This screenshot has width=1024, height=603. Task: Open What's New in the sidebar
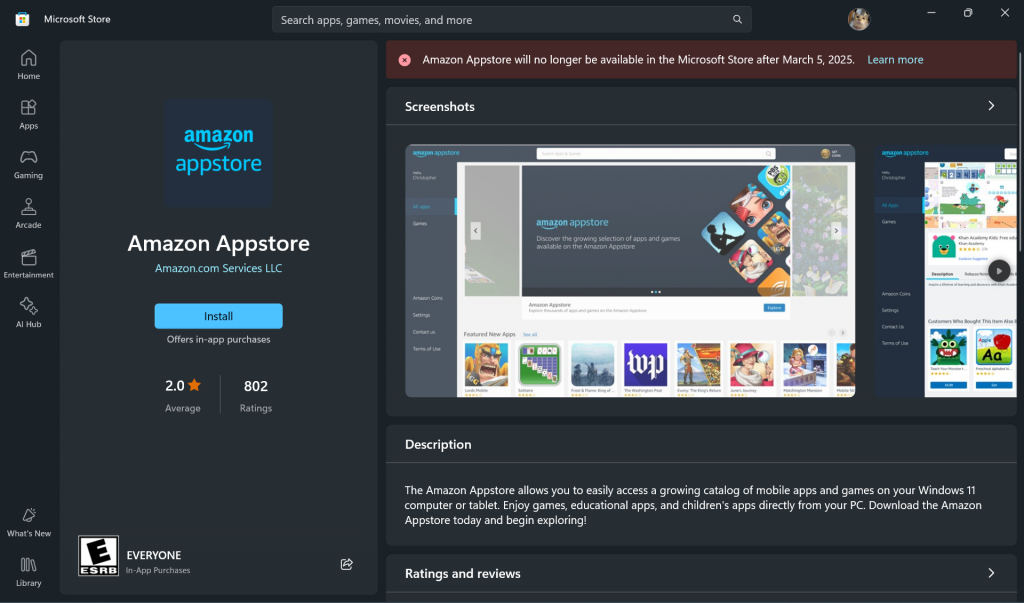[x=28, y=522]
